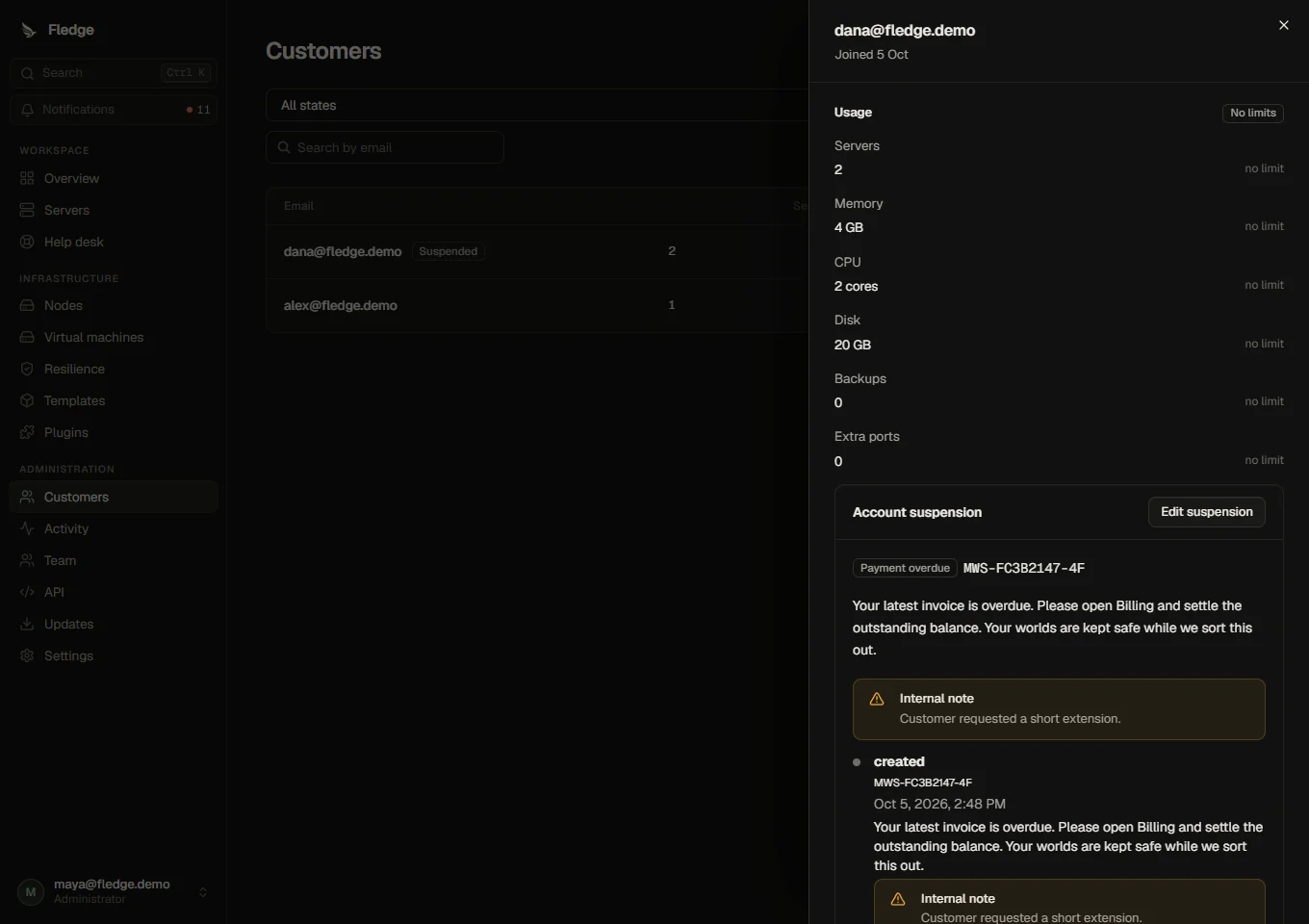The height and width of the screenshot is (924, 1309).
Task: Select the dana@fledge.demo customer row
Action: tap(537, 251)
